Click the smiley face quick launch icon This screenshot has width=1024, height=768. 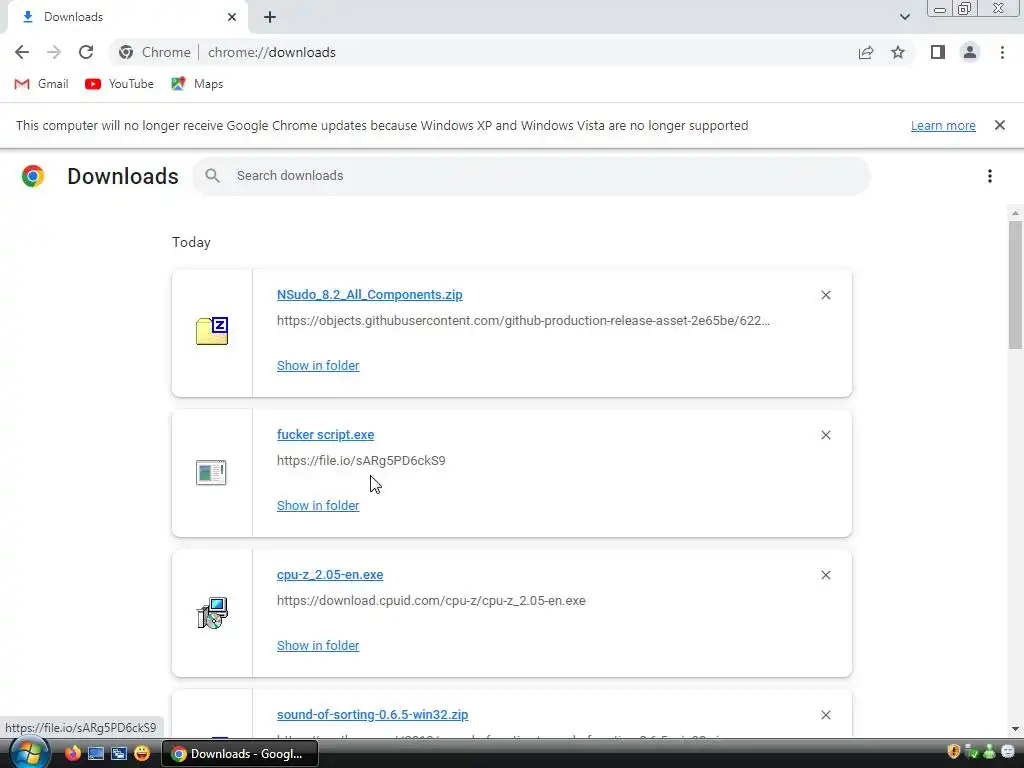coord(142,754)
